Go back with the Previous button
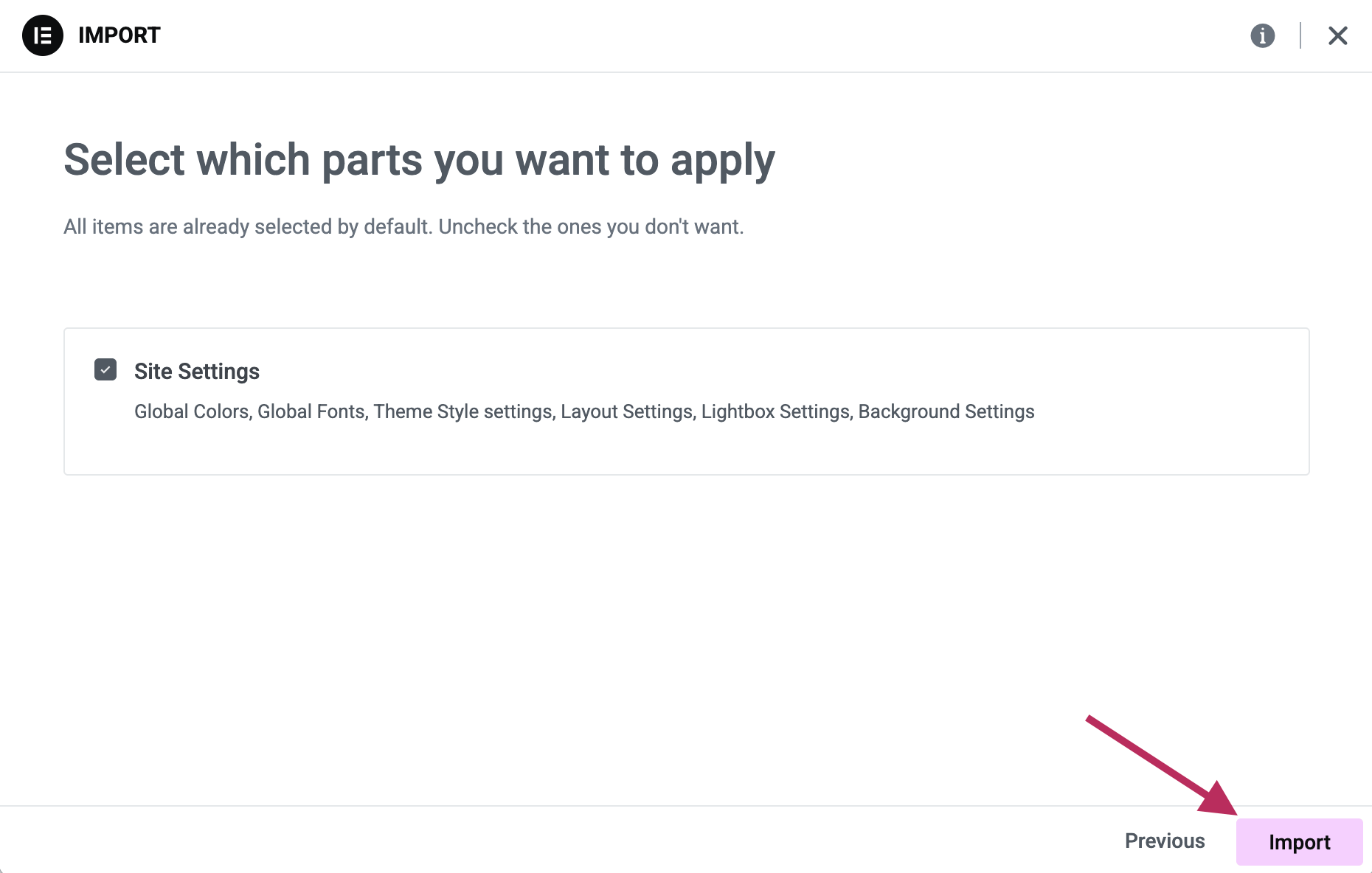Image resolution: width=1372 pixels, height=873 pixels. 1165,841
